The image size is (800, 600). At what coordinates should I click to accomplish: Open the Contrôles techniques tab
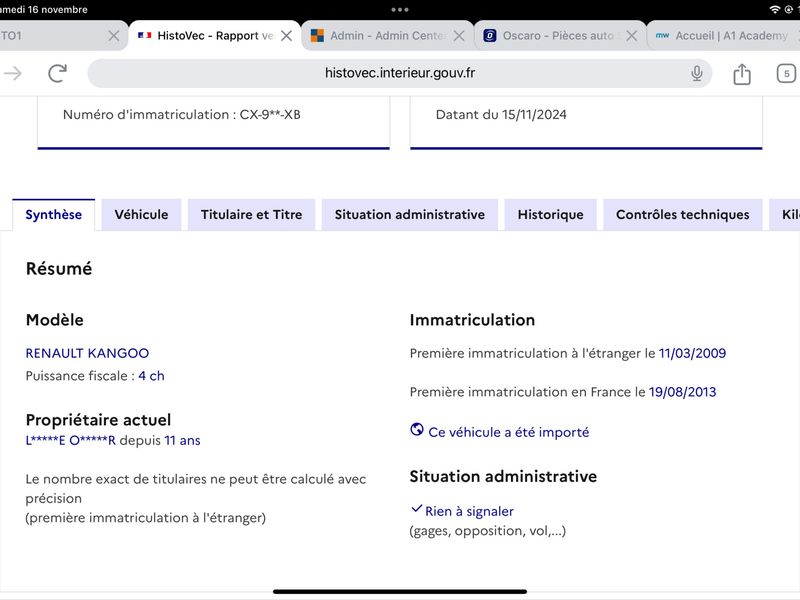coord(683,215)
